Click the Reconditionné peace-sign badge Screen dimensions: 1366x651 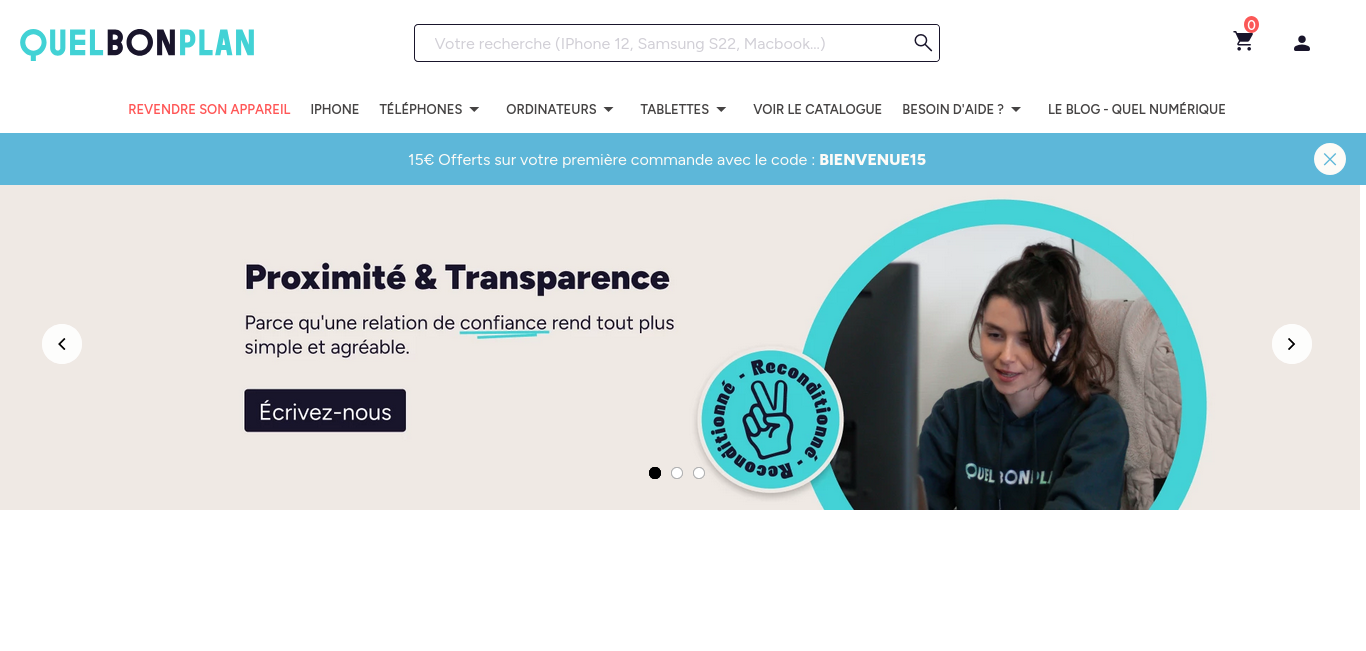point(770,419)
